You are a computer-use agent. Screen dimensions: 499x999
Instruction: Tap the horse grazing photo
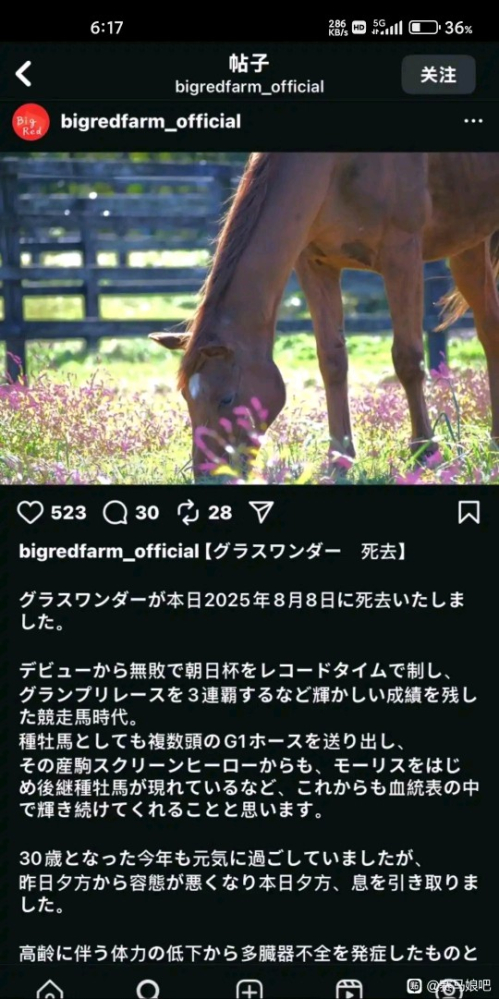pos(249,319)
